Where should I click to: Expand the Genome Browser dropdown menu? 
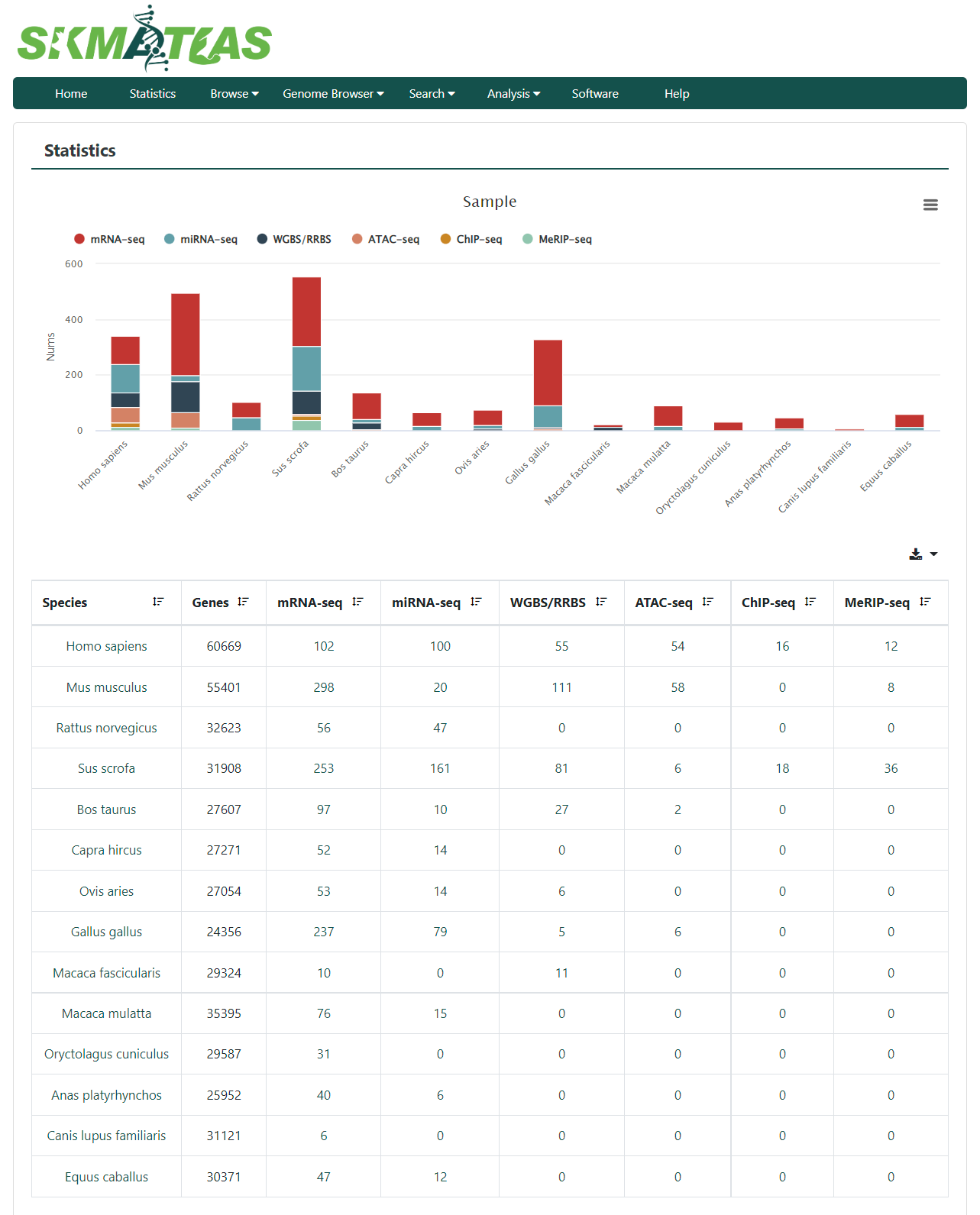333,93
